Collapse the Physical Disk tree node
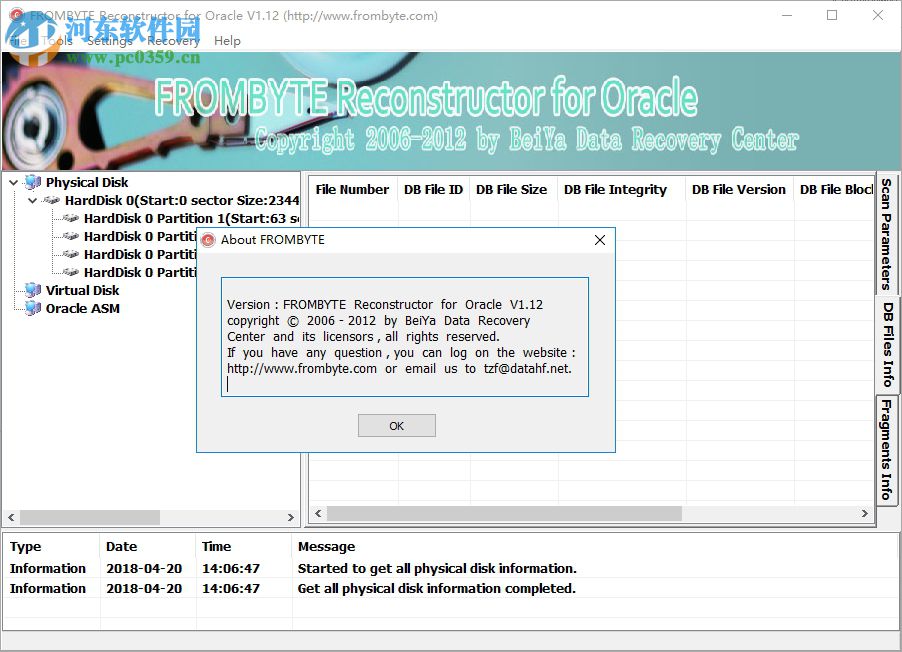Image resolution: width=902 pixels, height=652 pixels. 12,182
